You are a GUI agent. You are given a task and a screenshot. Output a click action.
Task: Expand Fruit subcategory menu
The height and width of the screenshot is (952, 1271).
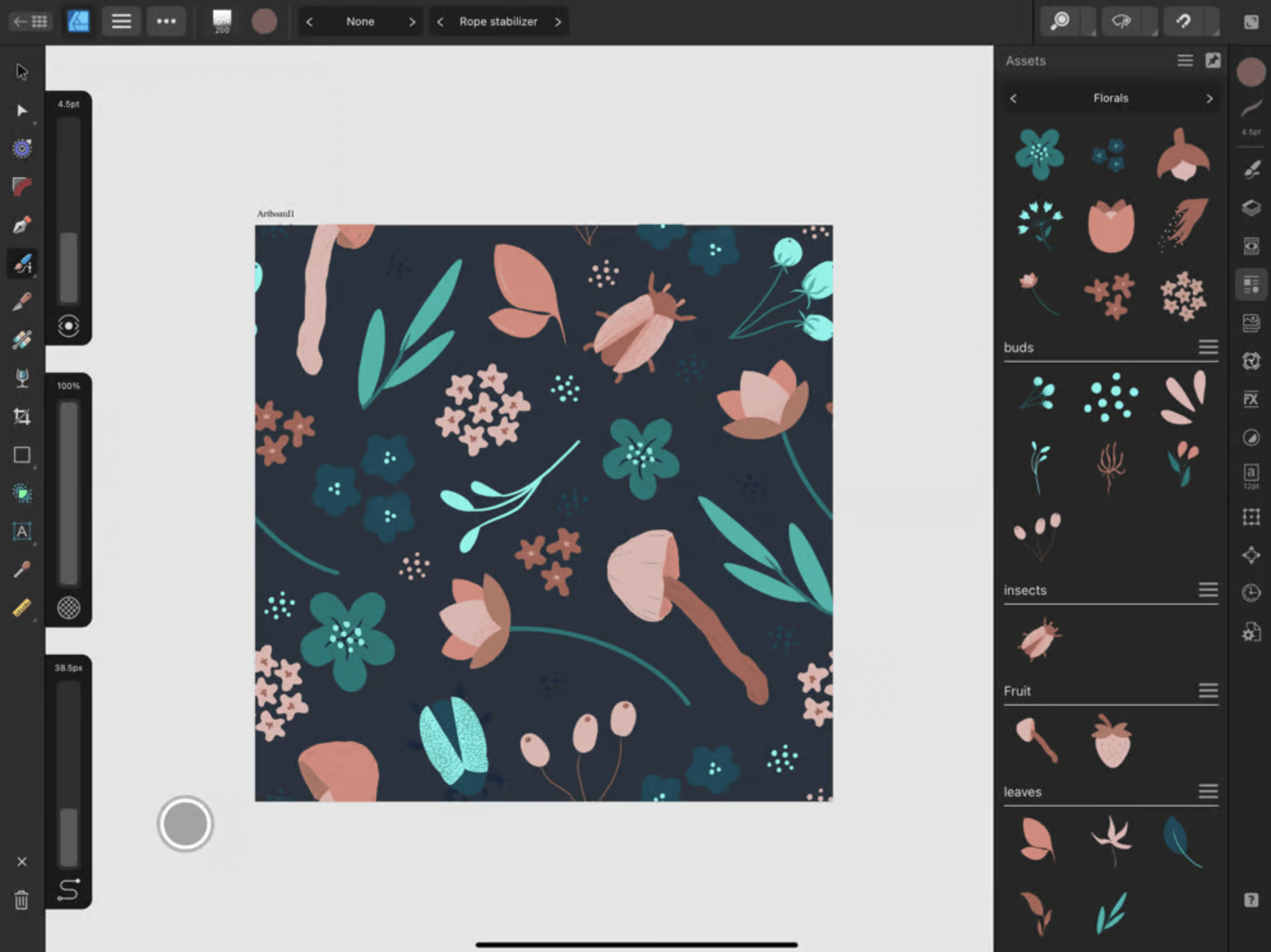(x=1208, y=690)
